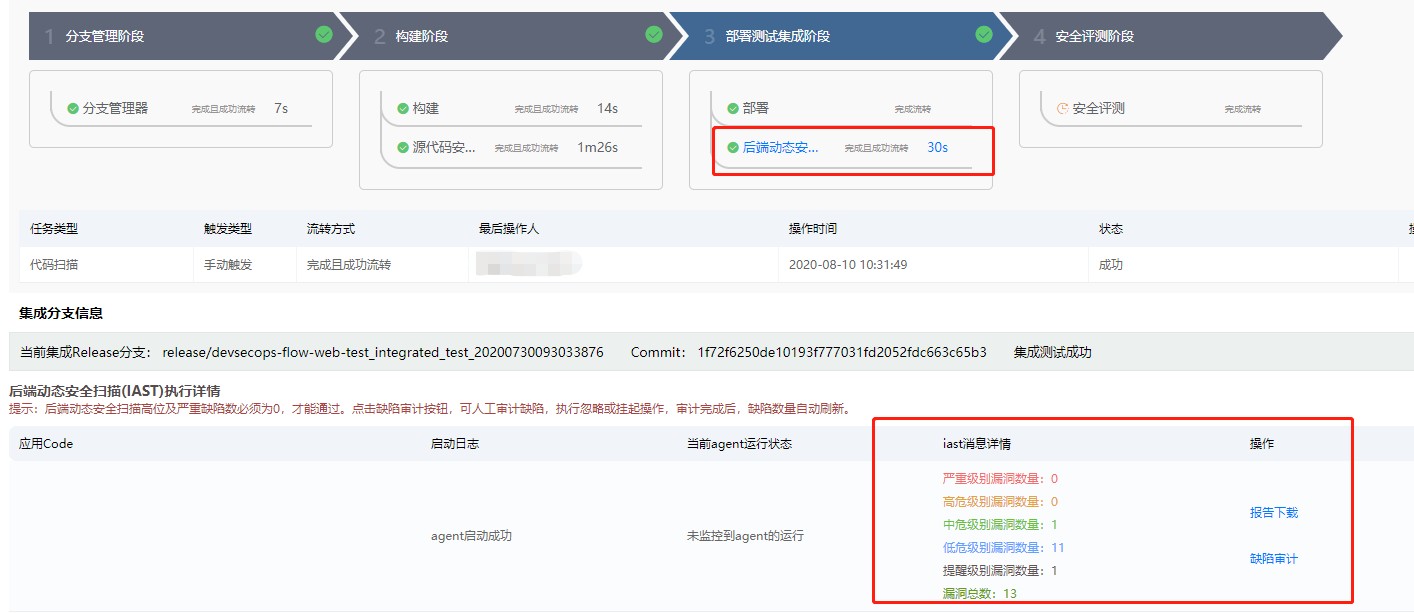The width and height of the screenshot is (1414, 613).
Task: Click the 30s duration of dynamic scan
Action: [x=937, y=147]
